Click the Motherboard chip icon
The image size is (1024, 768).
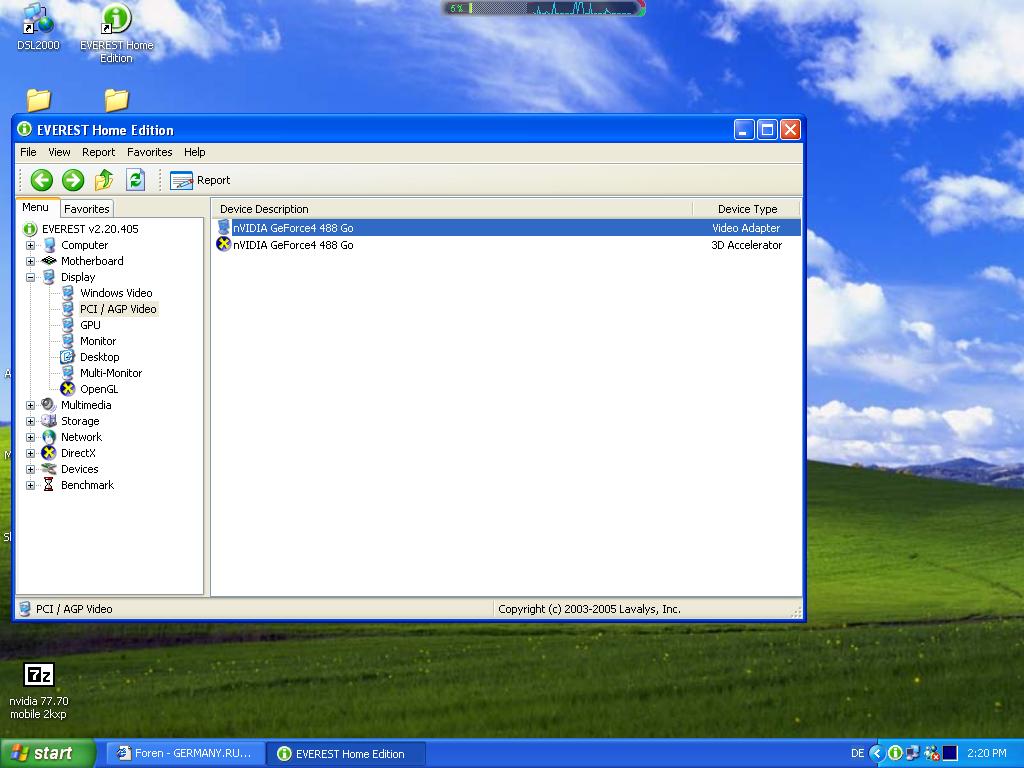[x=49, y=261]
